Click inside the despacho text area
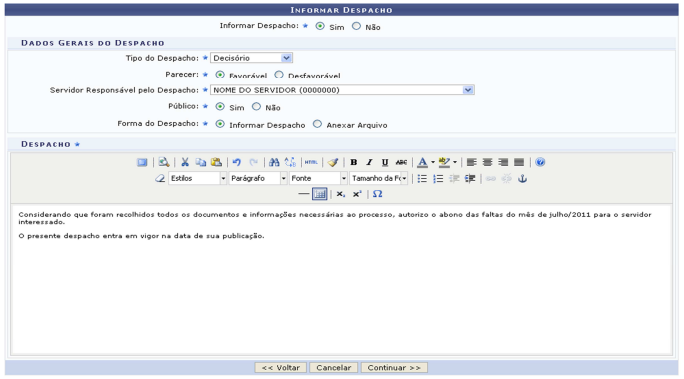The height and width of the screenshot is (379, 684). click(341, 279)
